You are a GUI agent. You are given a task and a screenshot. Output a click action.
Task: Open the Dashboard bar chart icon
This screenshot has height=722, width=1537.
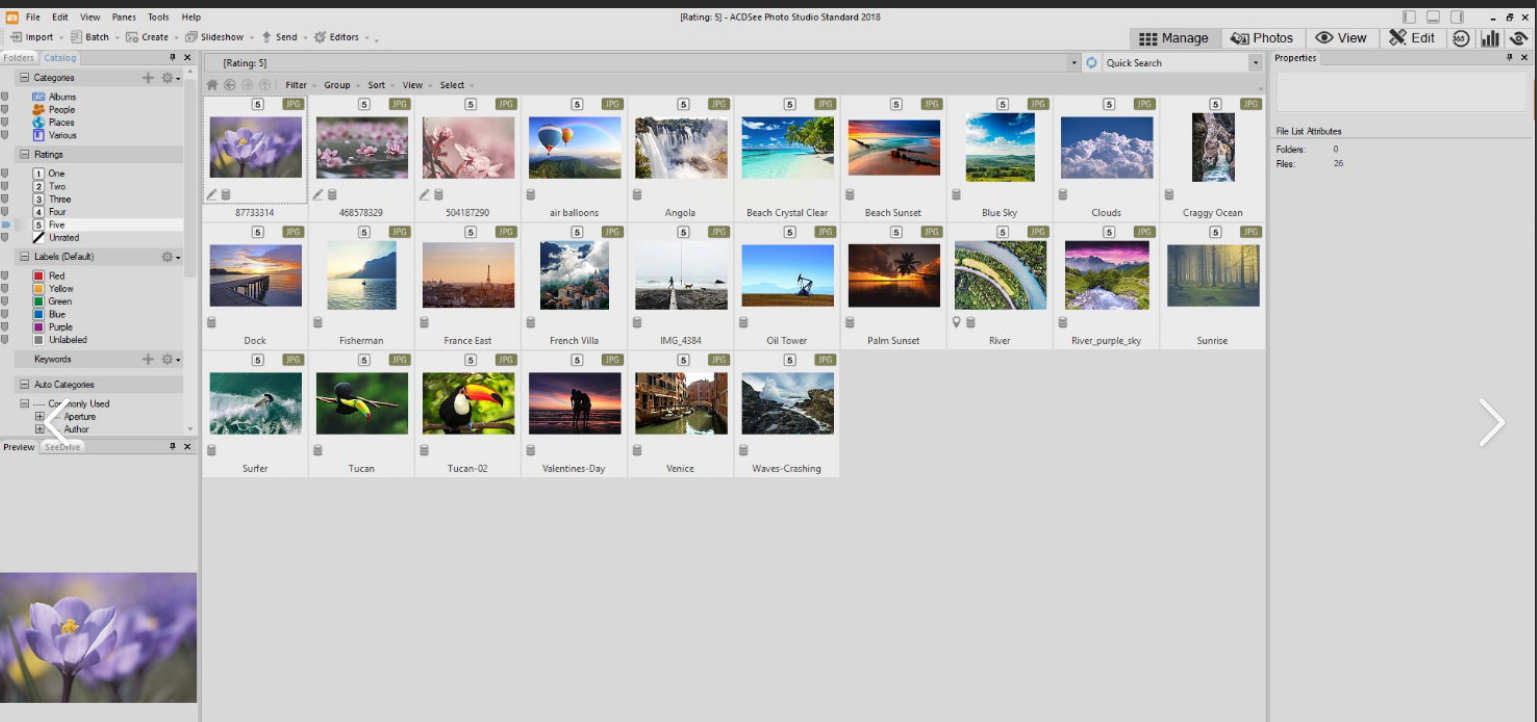coord(1490,38)
